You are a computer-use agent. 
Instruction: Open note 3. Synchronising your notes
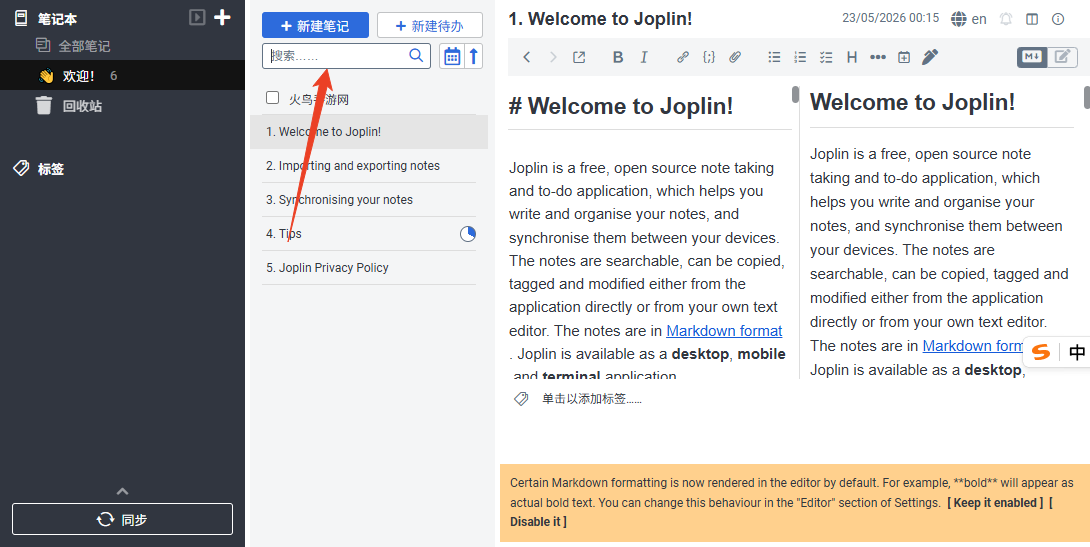[369, 199]
